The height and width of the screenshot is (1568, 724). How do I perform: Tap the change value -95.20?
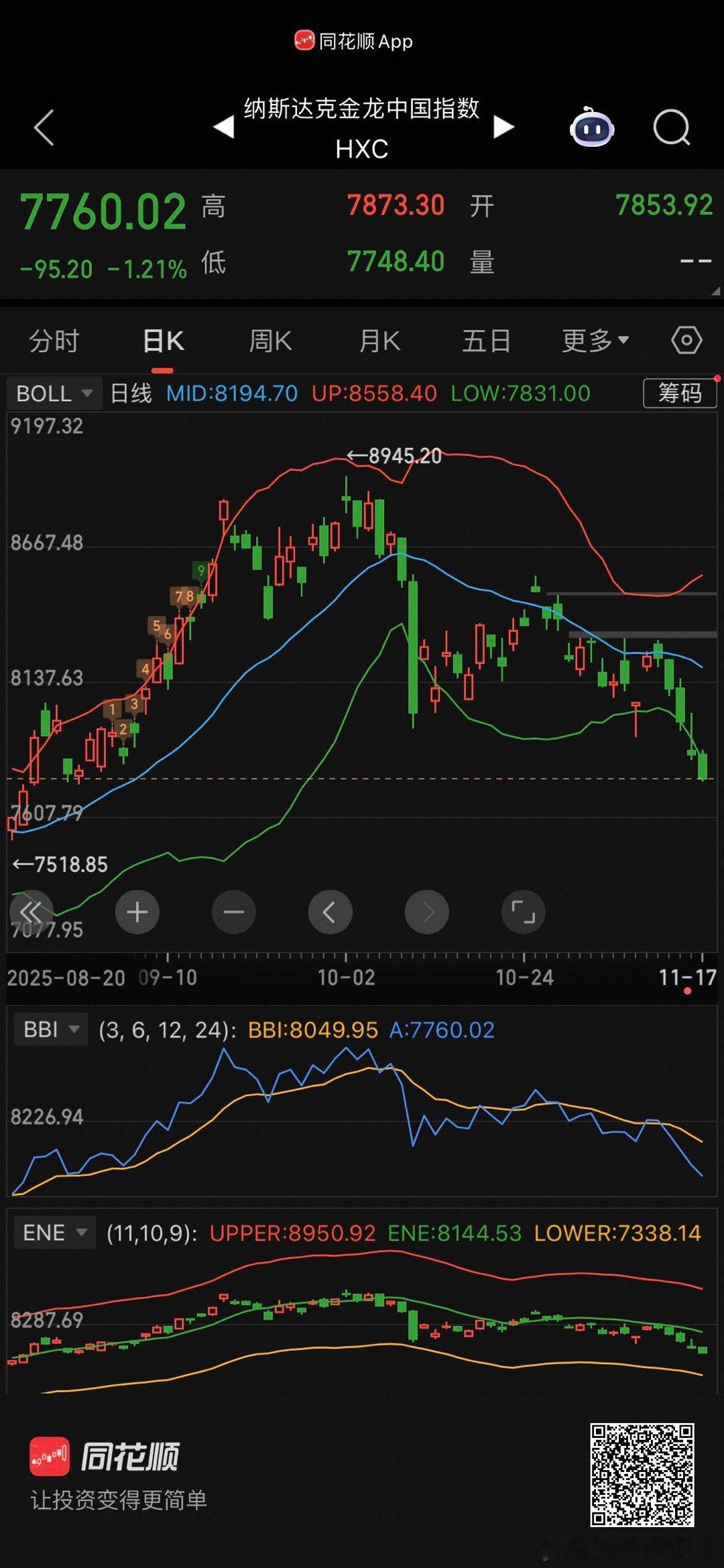click(56, 269)
